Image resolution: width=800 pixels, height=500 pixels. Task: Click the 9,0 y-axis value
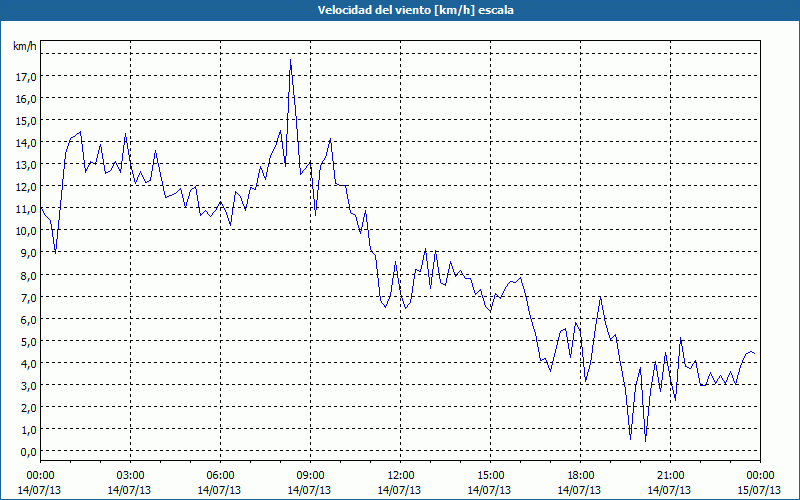[x=28, y=253]
